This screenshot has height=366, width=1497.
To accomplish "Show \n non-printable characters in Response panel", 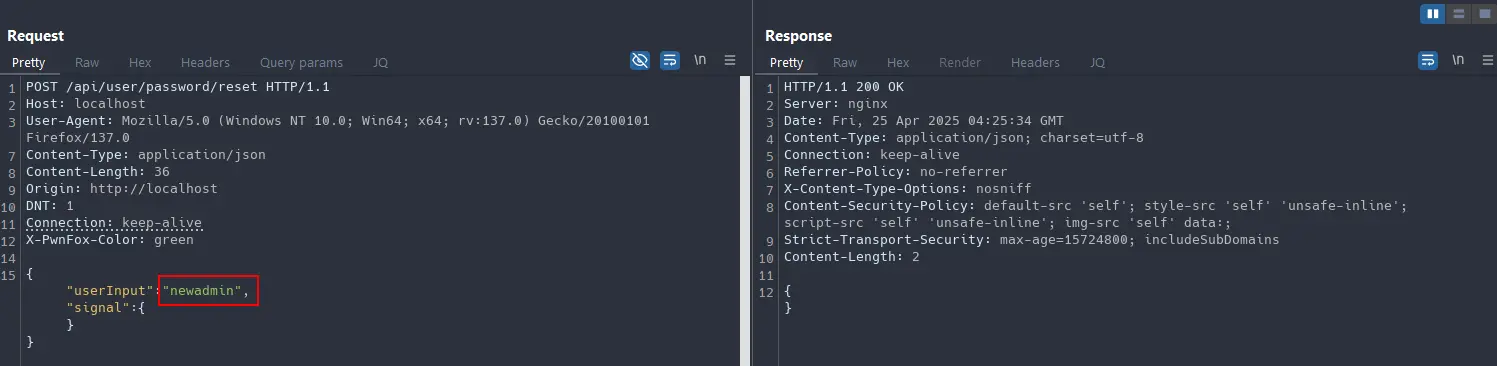I will 1458,60.
